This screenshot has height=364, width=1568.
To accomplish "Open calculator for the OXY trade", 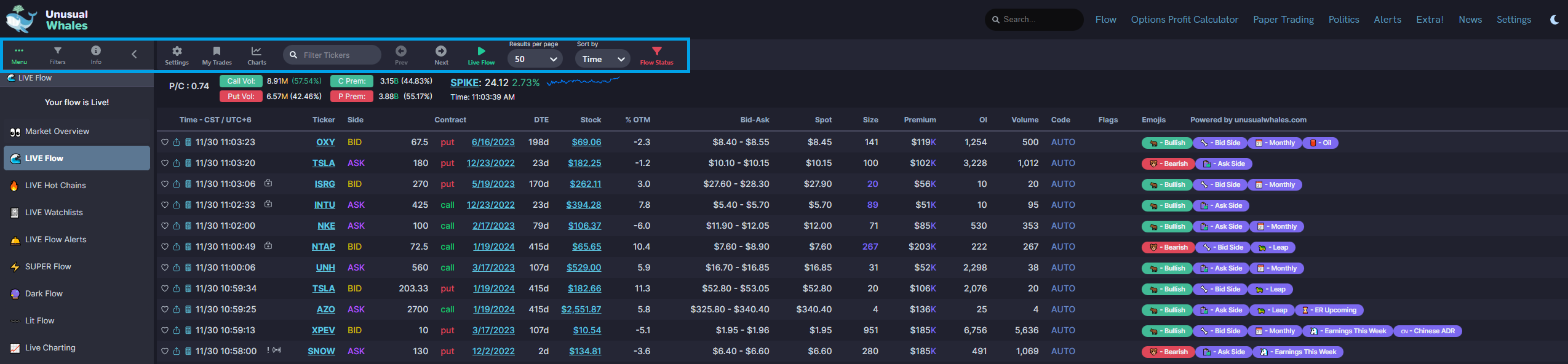I will click(x=188, y=142).
